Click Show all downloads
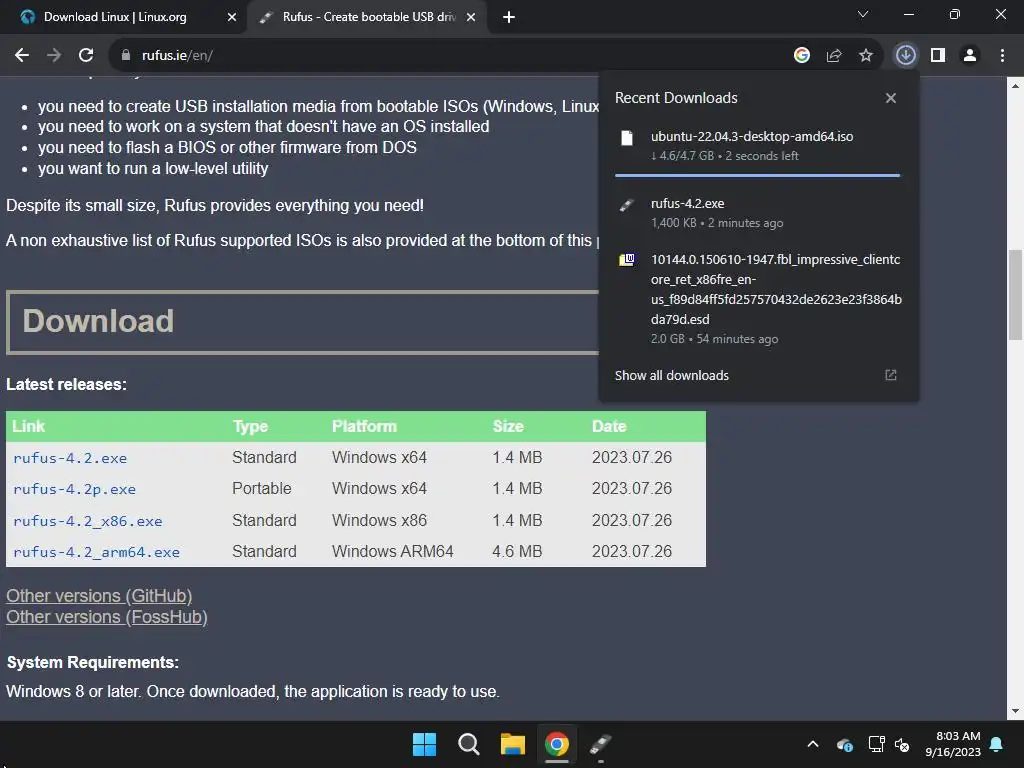 (x=671, y=376)
